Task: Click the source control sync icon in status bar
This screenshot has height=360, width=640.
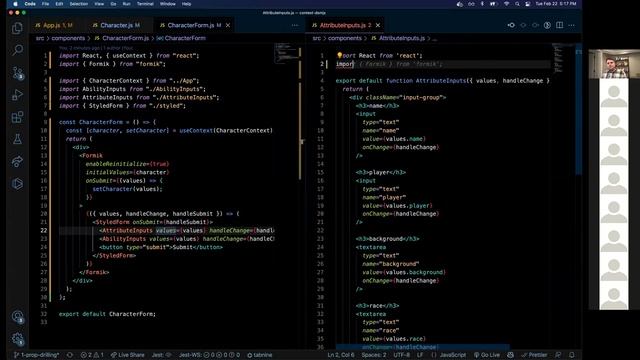Action: click(x=70, y=355)
